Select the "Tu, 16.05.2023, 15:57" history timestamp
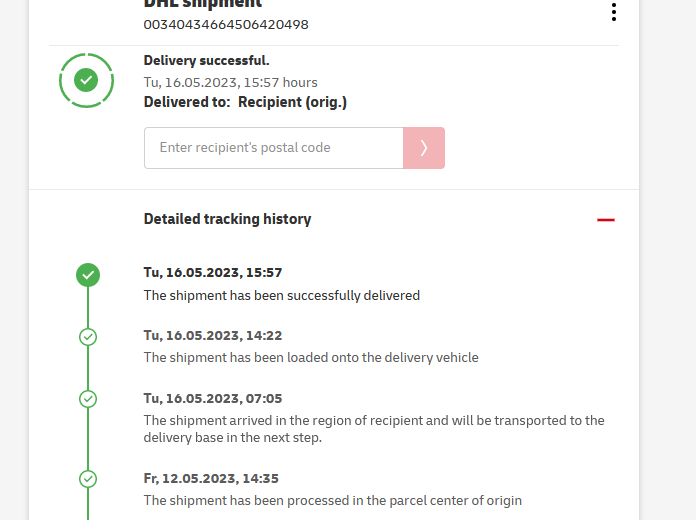This screenshot has width=696, height=520. click(213, 273)
